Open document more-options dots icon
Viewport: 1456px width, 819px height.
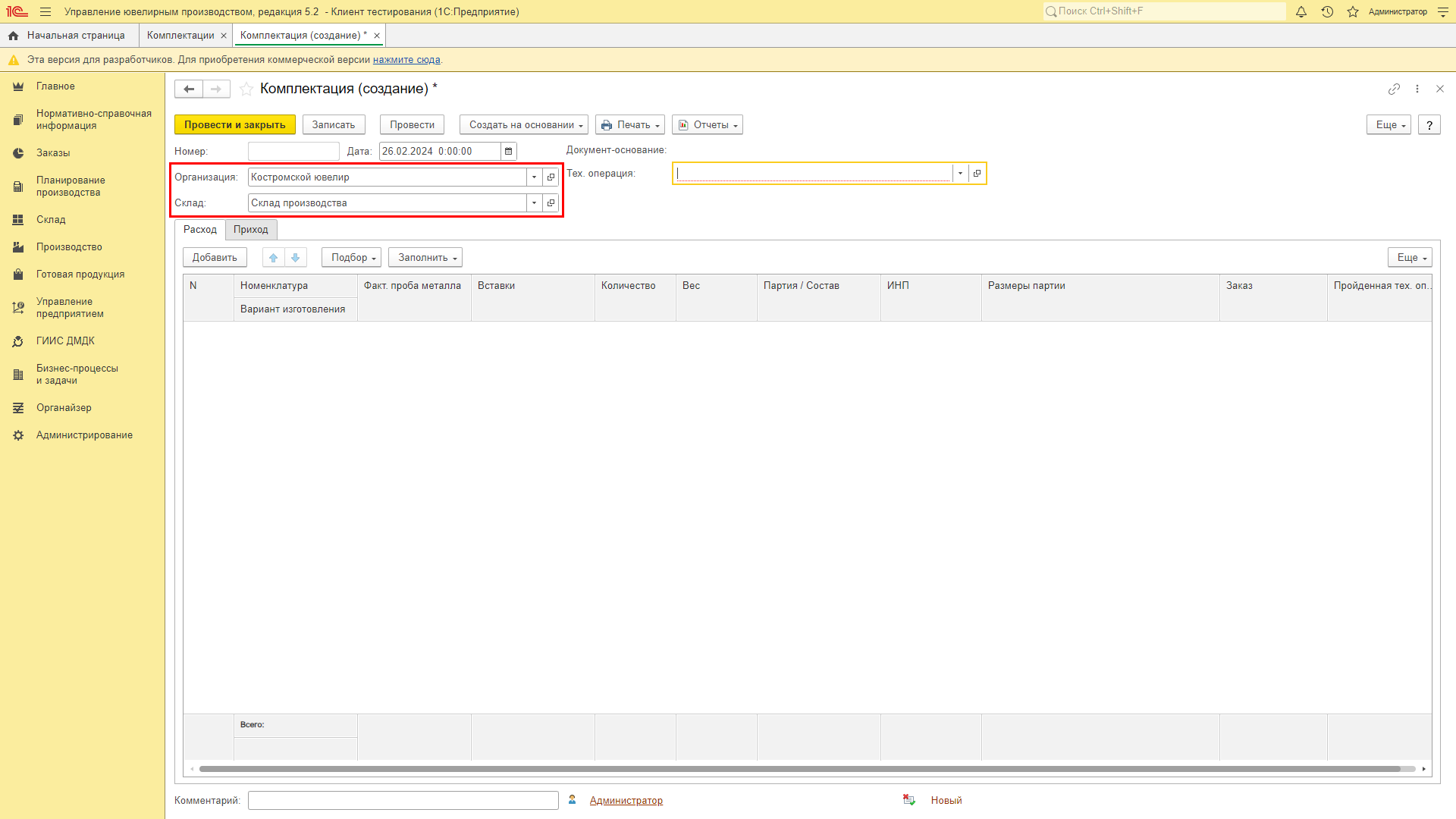(x=1417, y=89)
